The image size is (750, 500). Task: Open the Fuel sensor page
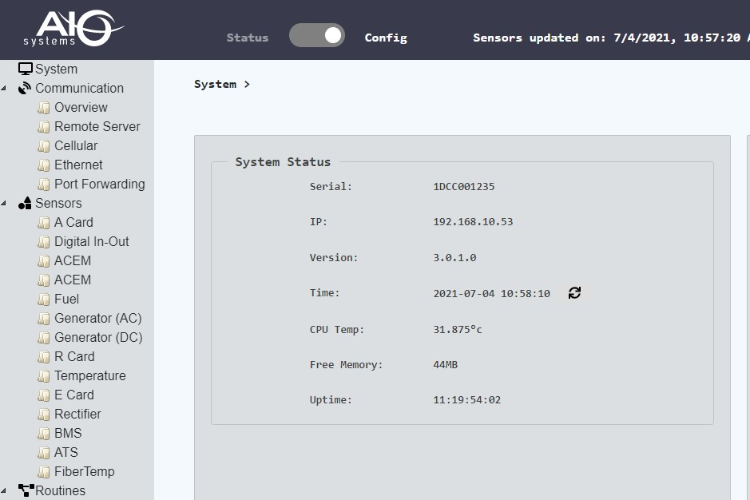[x=66, y=299]
